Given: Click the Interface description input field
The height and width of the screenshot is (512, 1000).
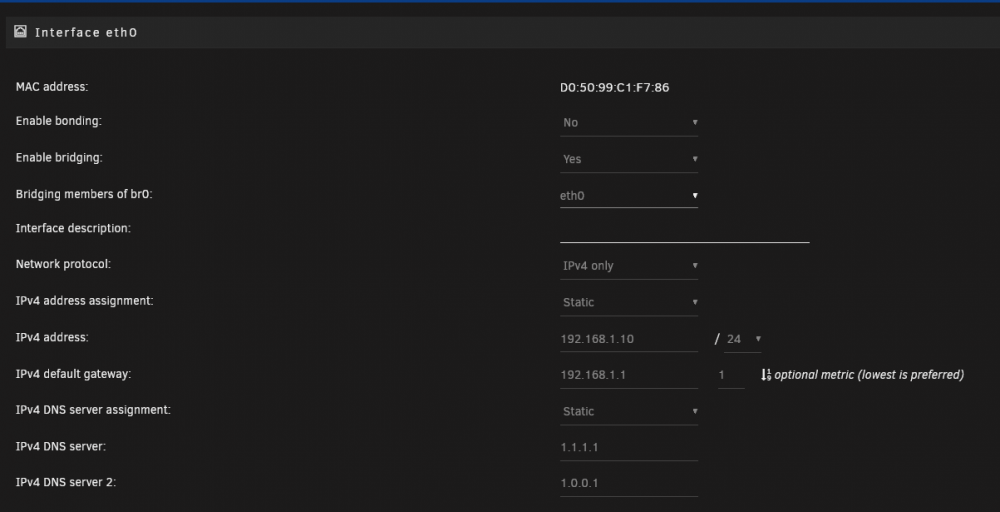Looking at the screenshot, I should pyautogui.click(x=684, y=232).
